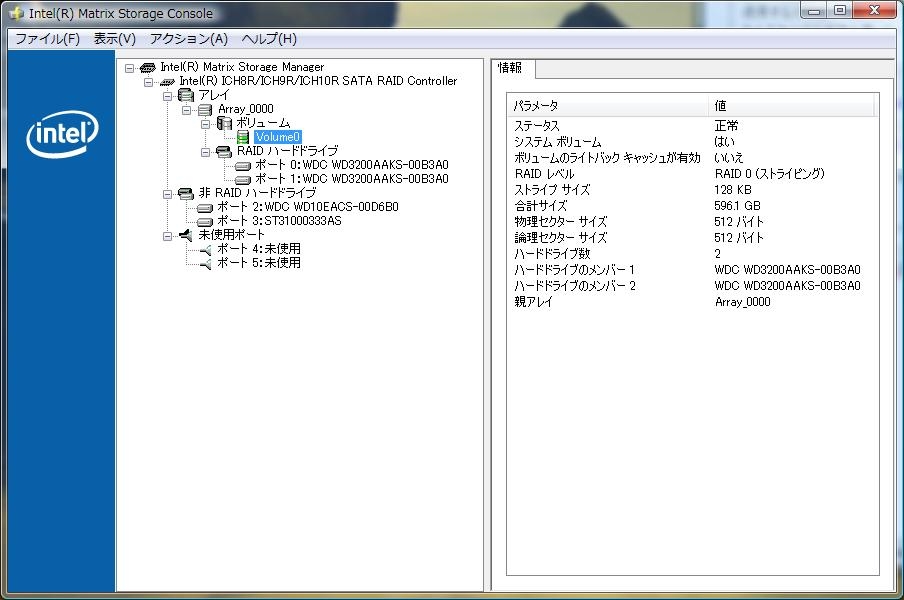Click the 値 column header

[791, 105]
